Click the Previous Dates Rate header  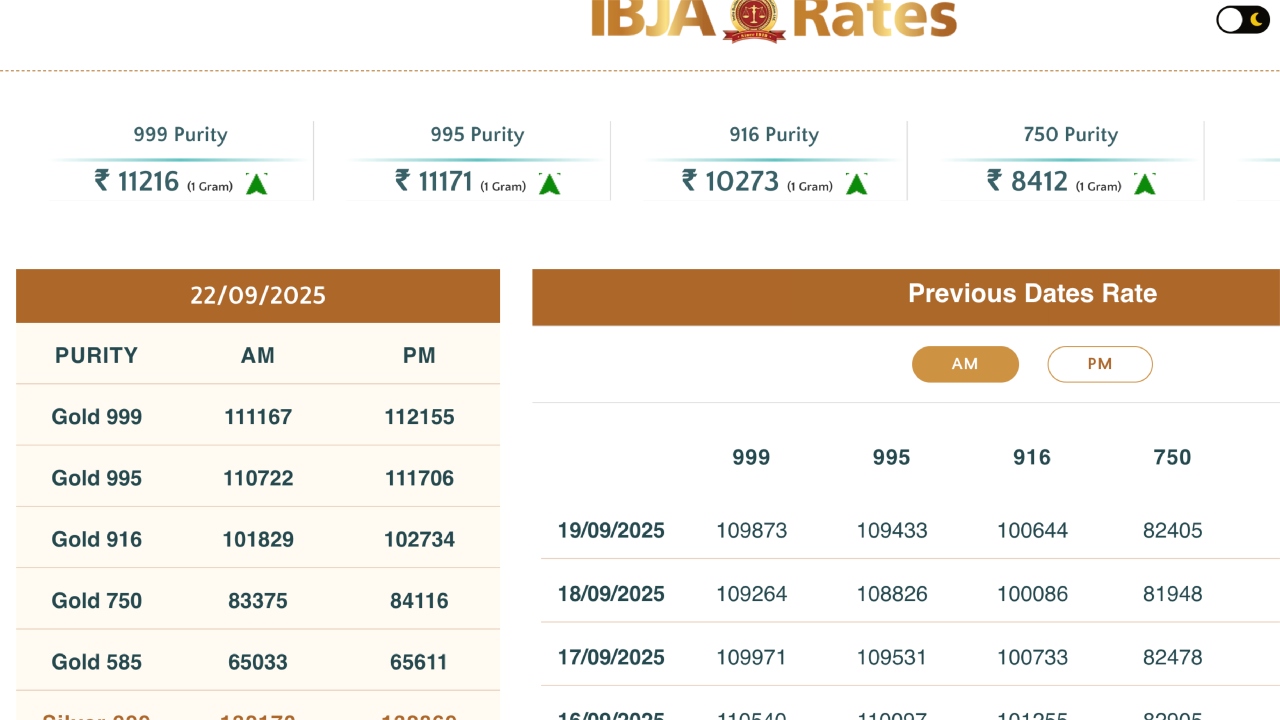tap(1032, 294)
